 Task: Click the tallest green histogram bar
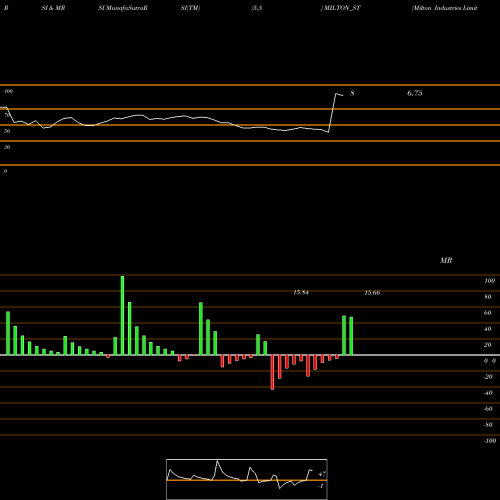(x=122, y=315)
